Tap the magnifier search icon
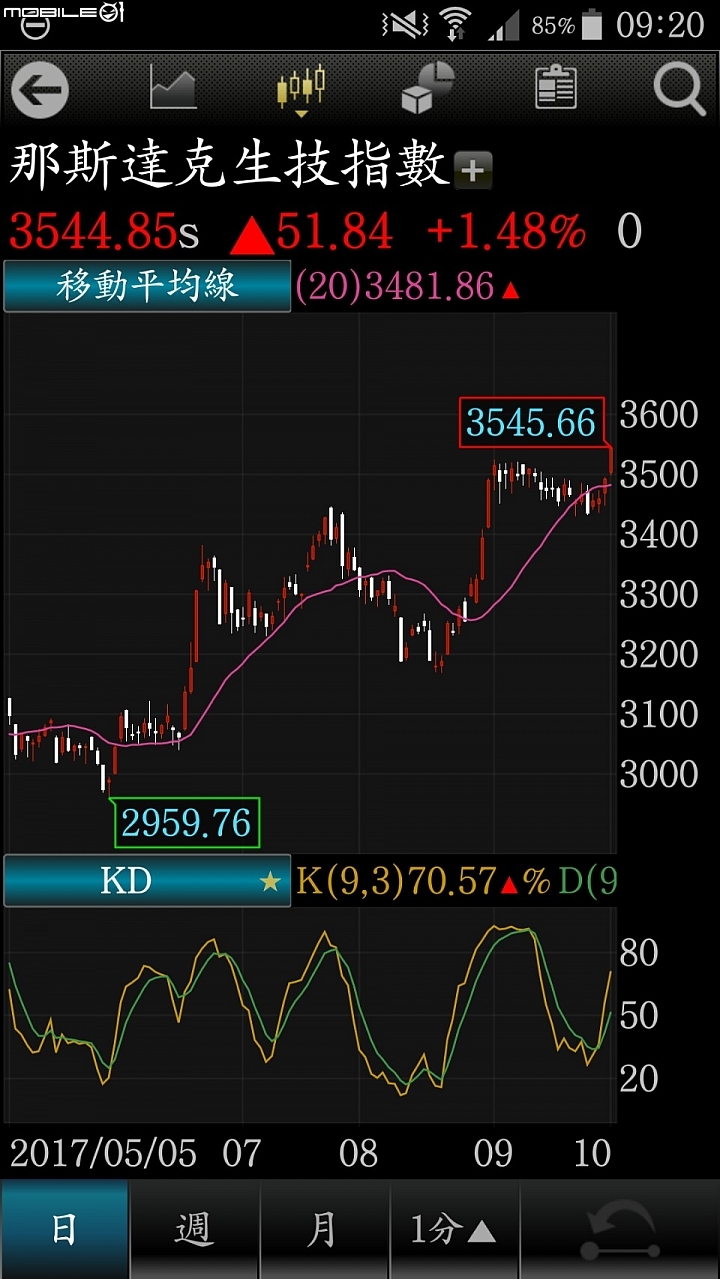Image resolution: width=720 pixels, height=1279 pixels. pos(680,89)
